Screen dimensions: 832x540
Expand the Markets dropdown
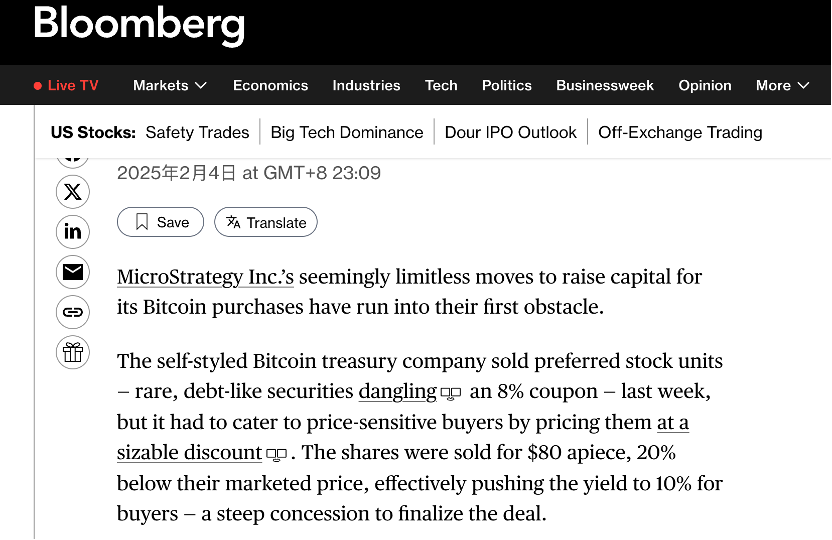pos(170,85)
